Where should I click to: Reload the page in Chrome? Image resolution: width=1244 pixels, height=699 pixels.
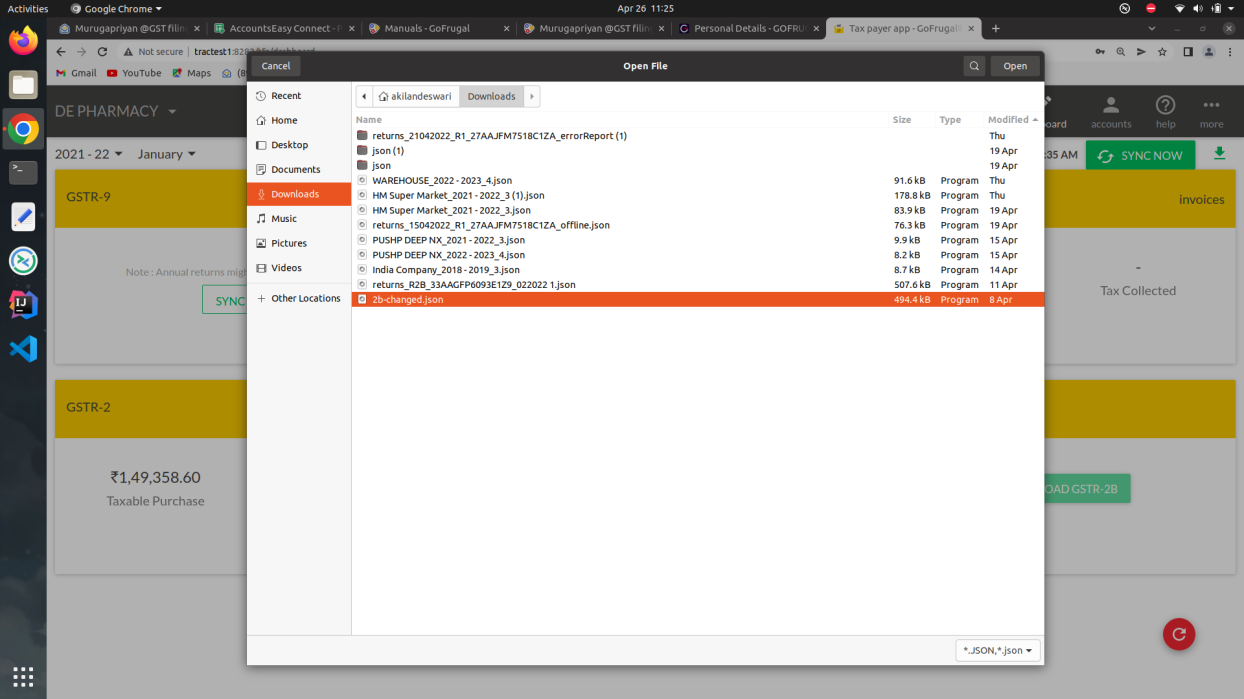pyautogui.click(x=102, y=51)
